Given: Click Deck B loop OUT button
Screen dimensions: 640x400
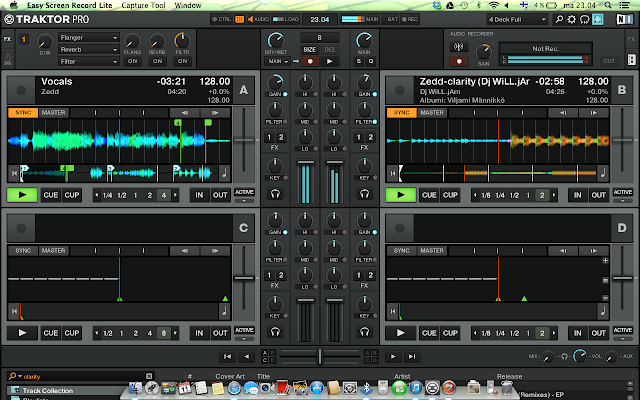Looking at the screenshot, I should point(599,195).
